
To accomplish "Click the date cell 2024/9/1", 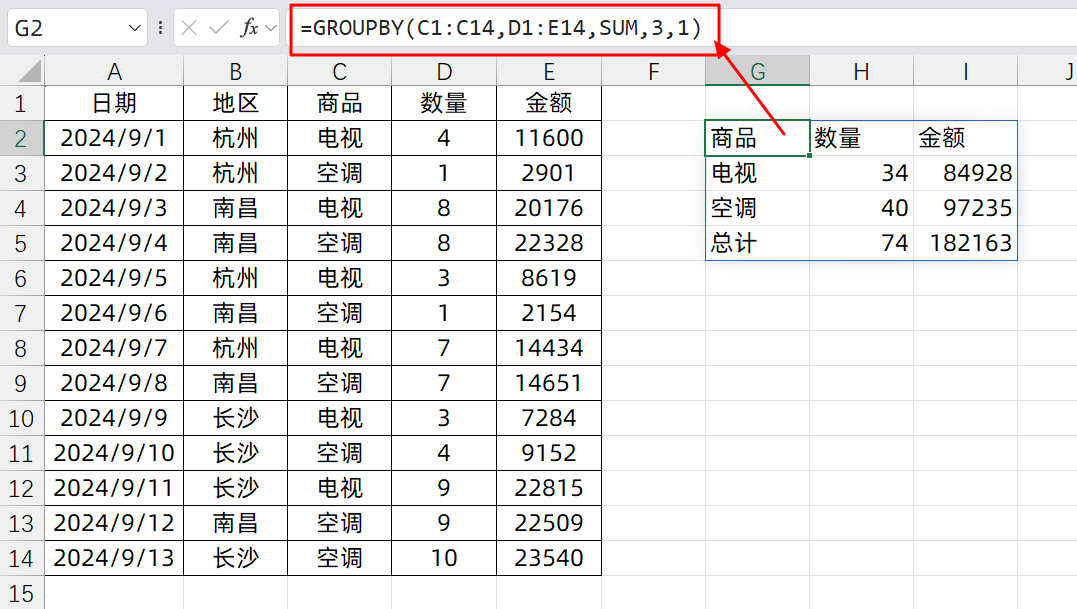I will pyautogui.click(x=114, y=139).
